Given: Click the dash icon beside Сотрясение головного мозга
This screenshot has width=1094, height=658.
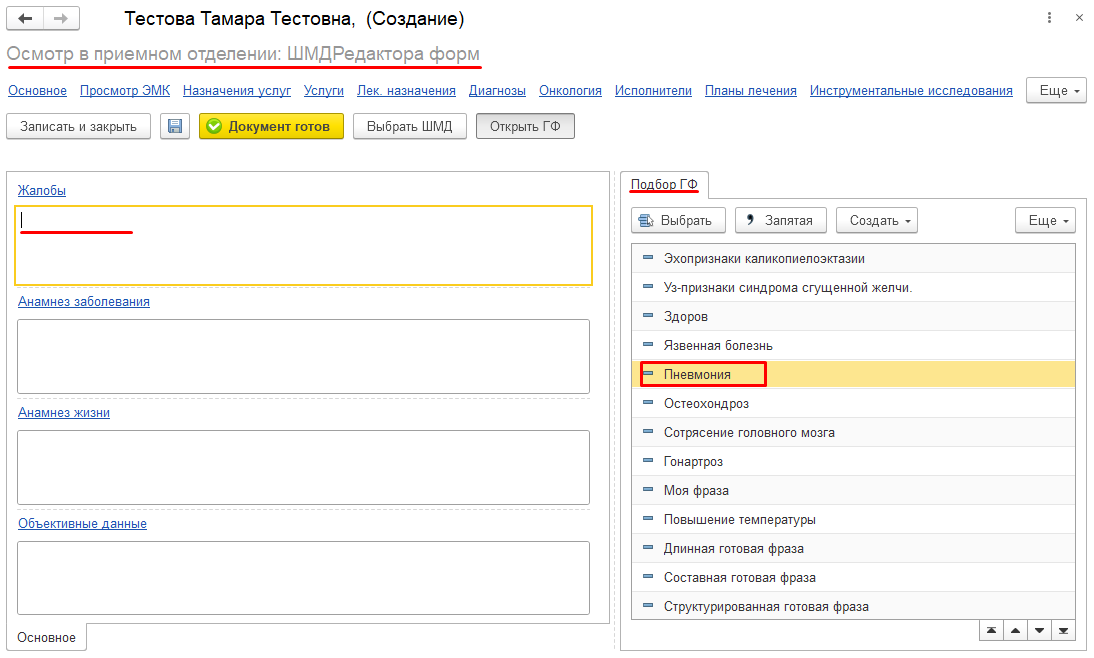Looking at the screenshot, I should 648,433.
